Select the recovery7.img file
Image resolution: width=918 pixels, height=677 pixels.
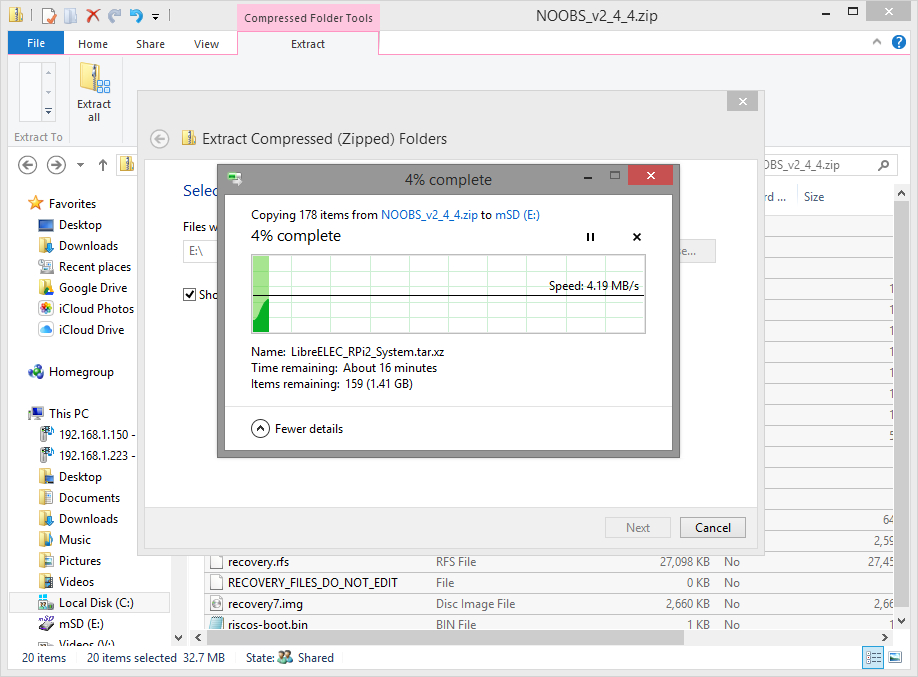click(265, 604)
